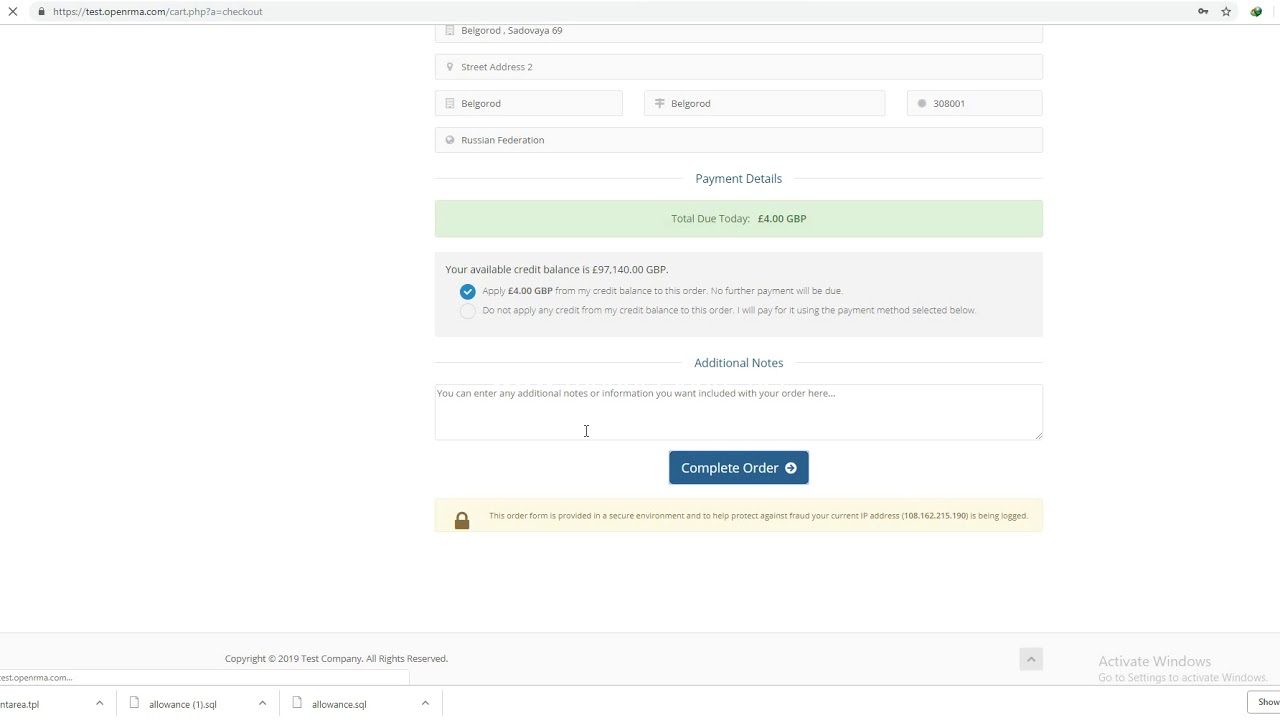Click the available credit balance text
The height and width of the screenshot is (720, 1280).
pyautogui.click(x=557, y=270)
